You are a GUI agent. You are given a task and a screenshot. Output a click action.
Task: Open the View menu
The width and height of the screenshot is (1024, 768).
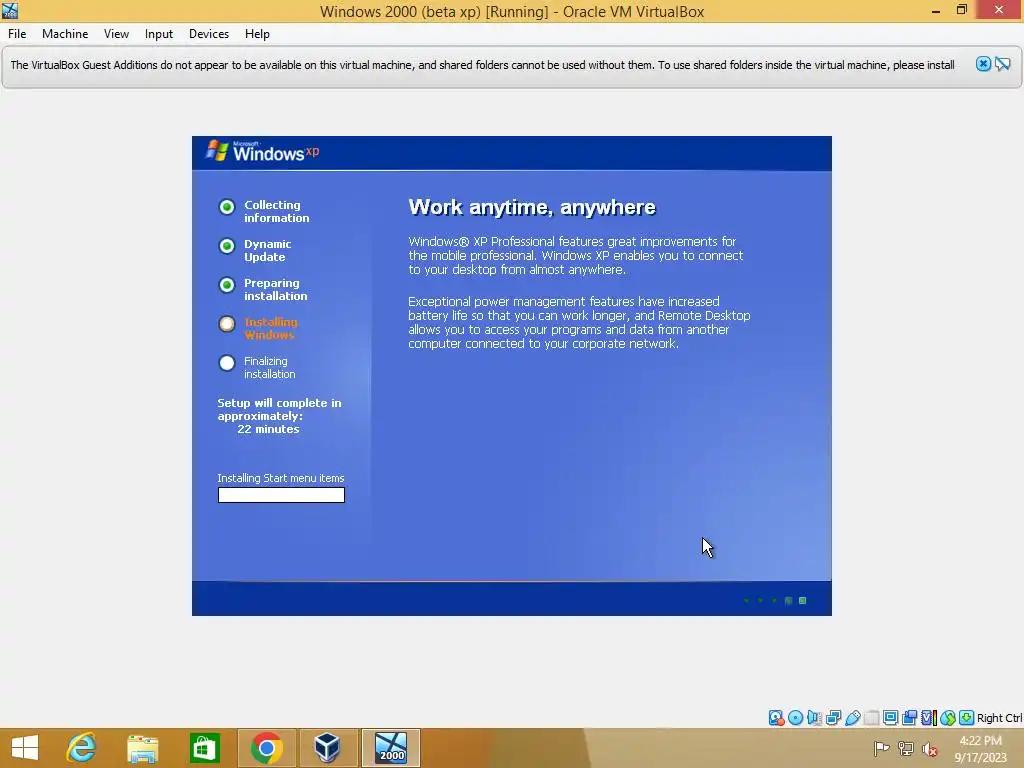116,34
